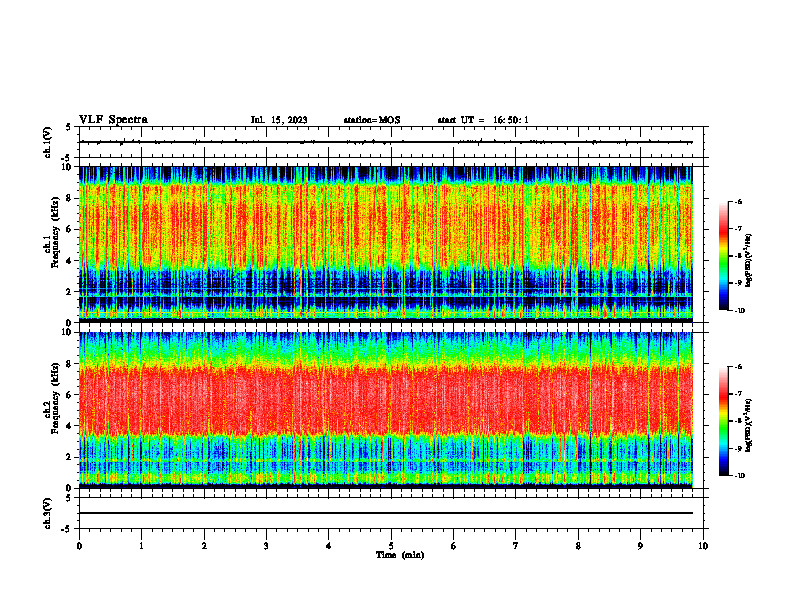
Task: Click the "station=MOS" header label
Action: click(372, 120)
